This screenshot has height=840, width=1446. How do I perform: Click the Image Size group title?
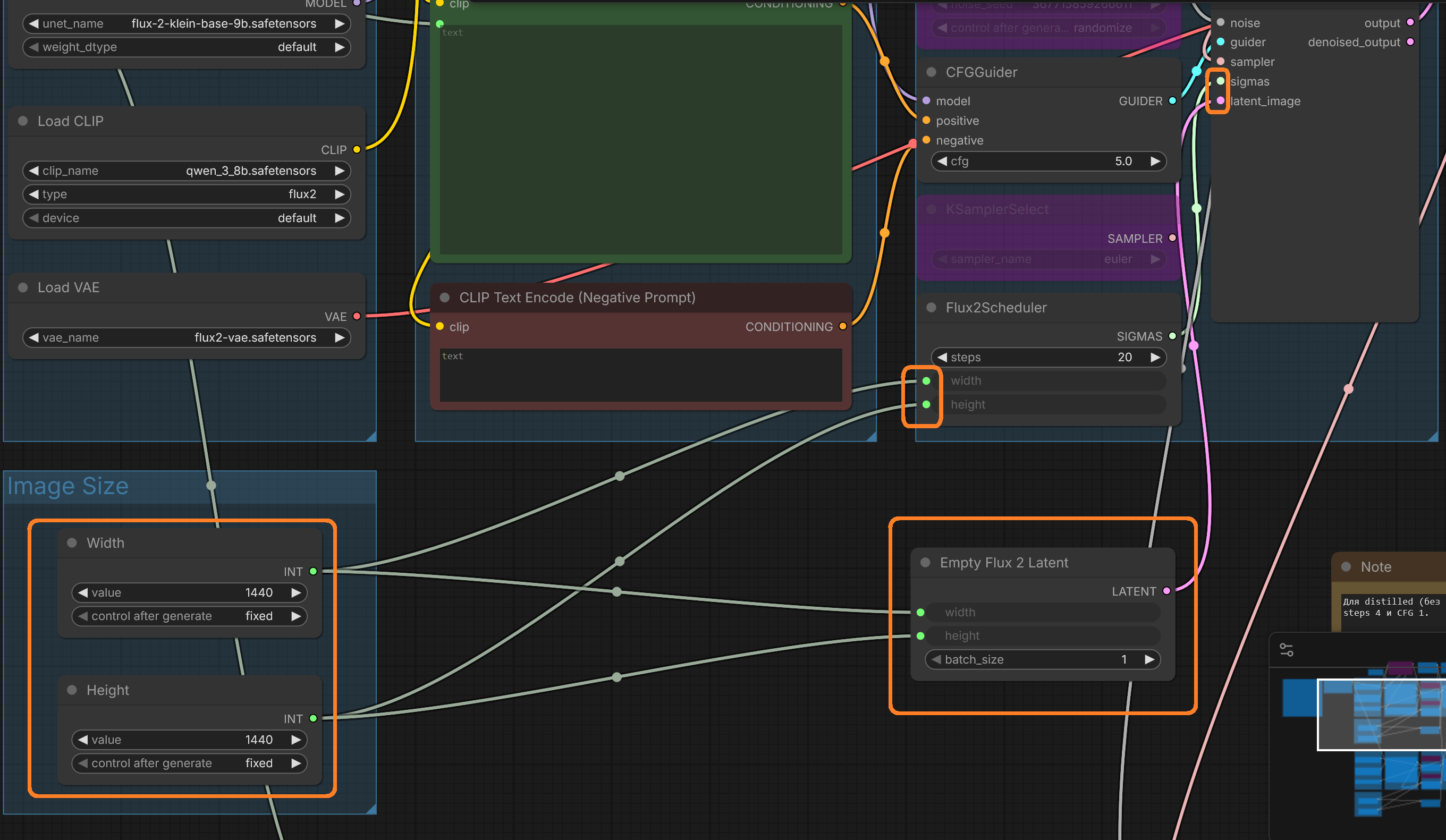click(67, 486)
